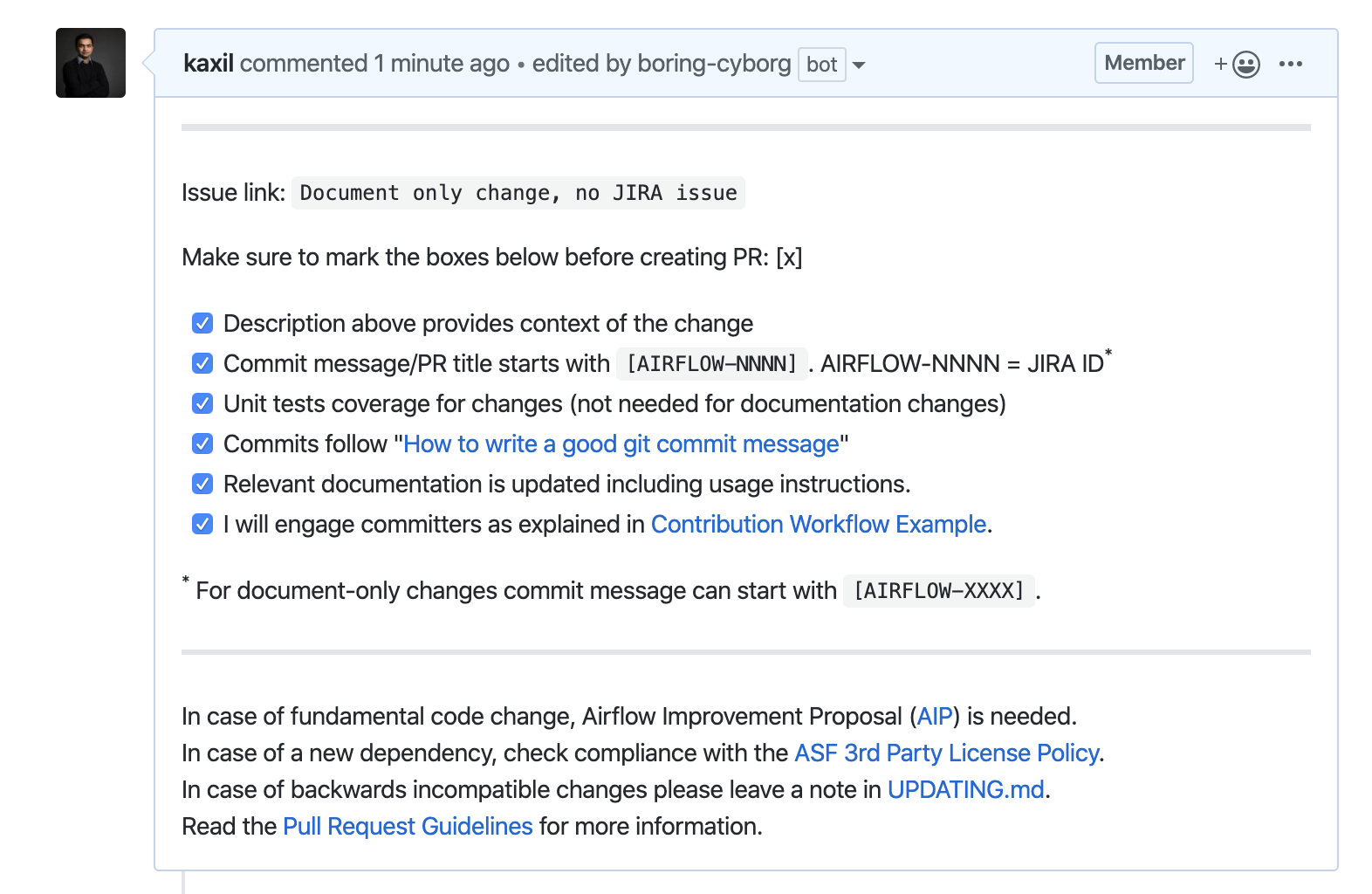
Task: Click the '1 minute ago' comment timestamp
Action: tap(442, 64)
